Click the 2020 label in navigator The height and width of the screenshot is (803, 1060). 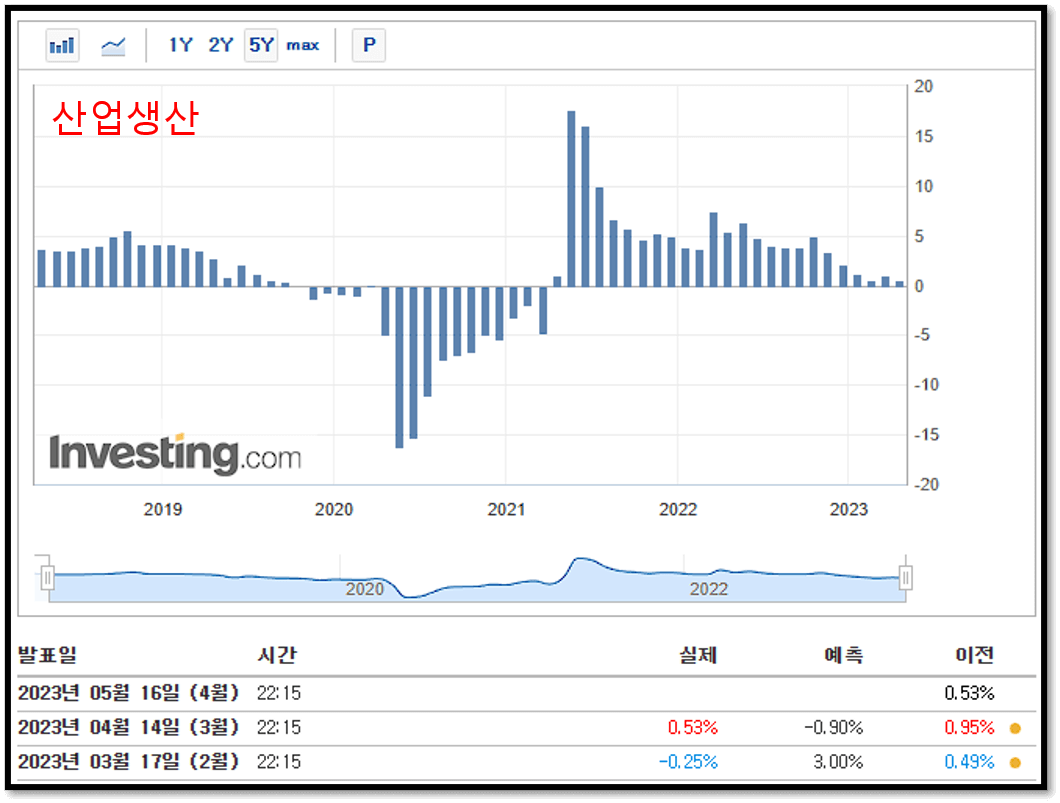coord(364,589)
